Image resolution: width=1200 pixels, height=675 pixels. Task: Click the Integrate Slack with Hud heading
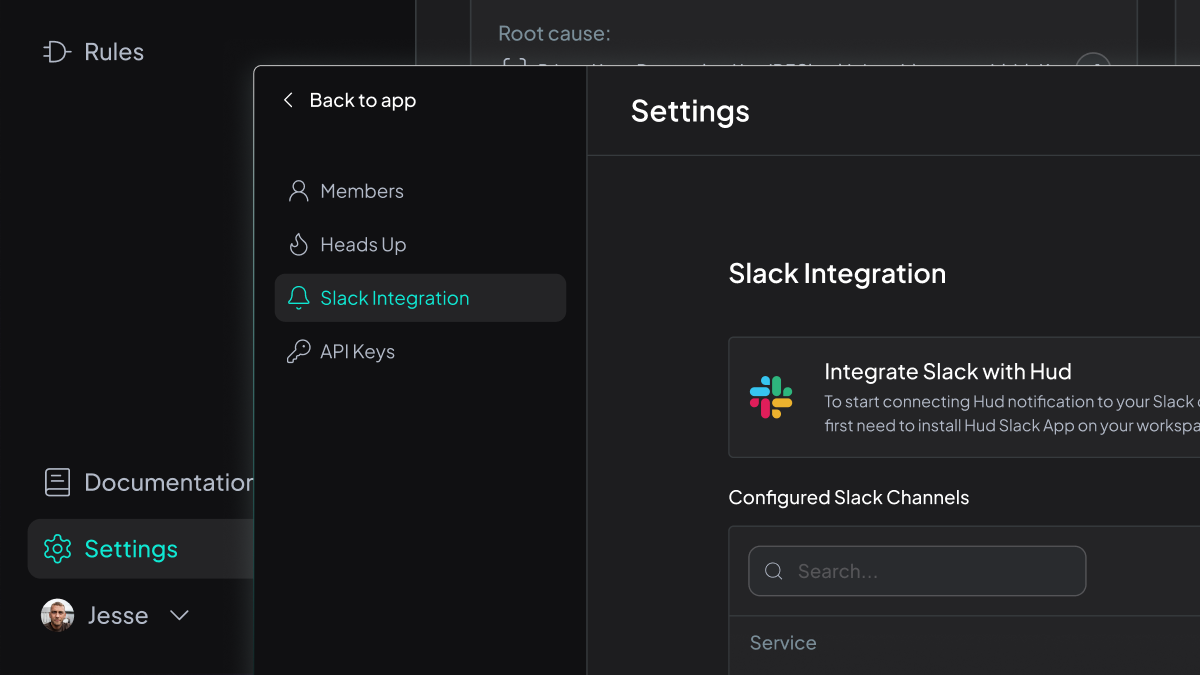click(x=948, y=372)
